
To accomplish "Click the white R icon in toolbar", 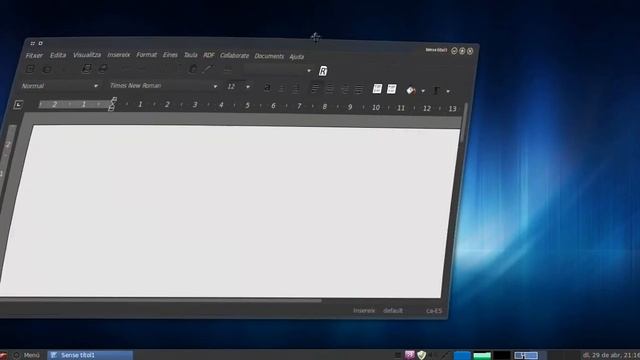I will [x=323, y=71].
